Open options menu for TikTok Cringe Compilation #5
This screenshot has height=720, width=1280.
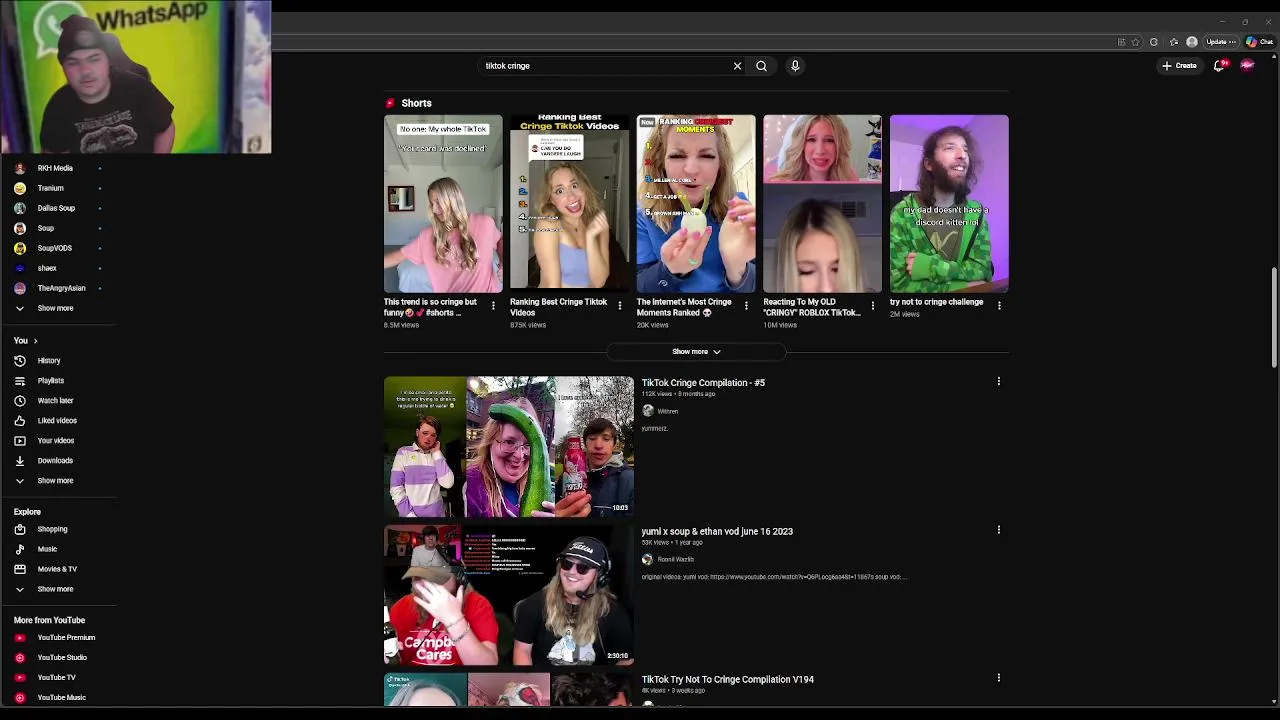pos(998,381)
